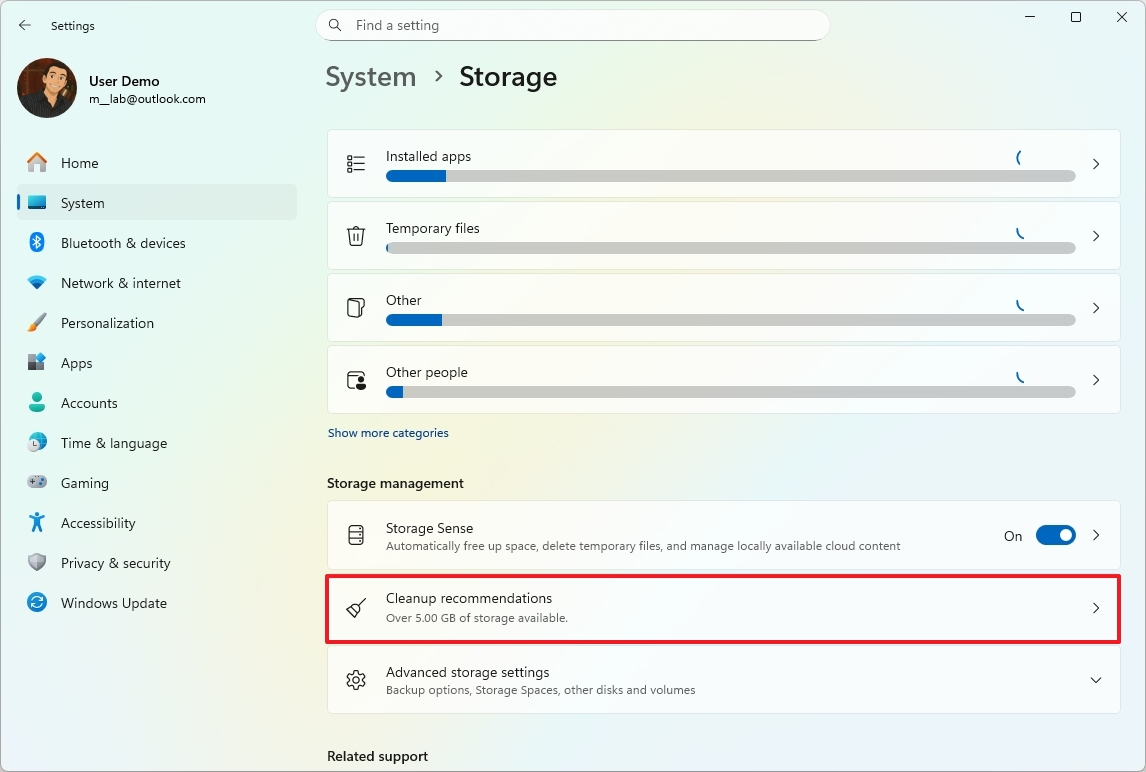The width and height of the screenshot is (1146, 772).
Task: Click the Advanced storage settings gear icon
Action: (356, 680)
